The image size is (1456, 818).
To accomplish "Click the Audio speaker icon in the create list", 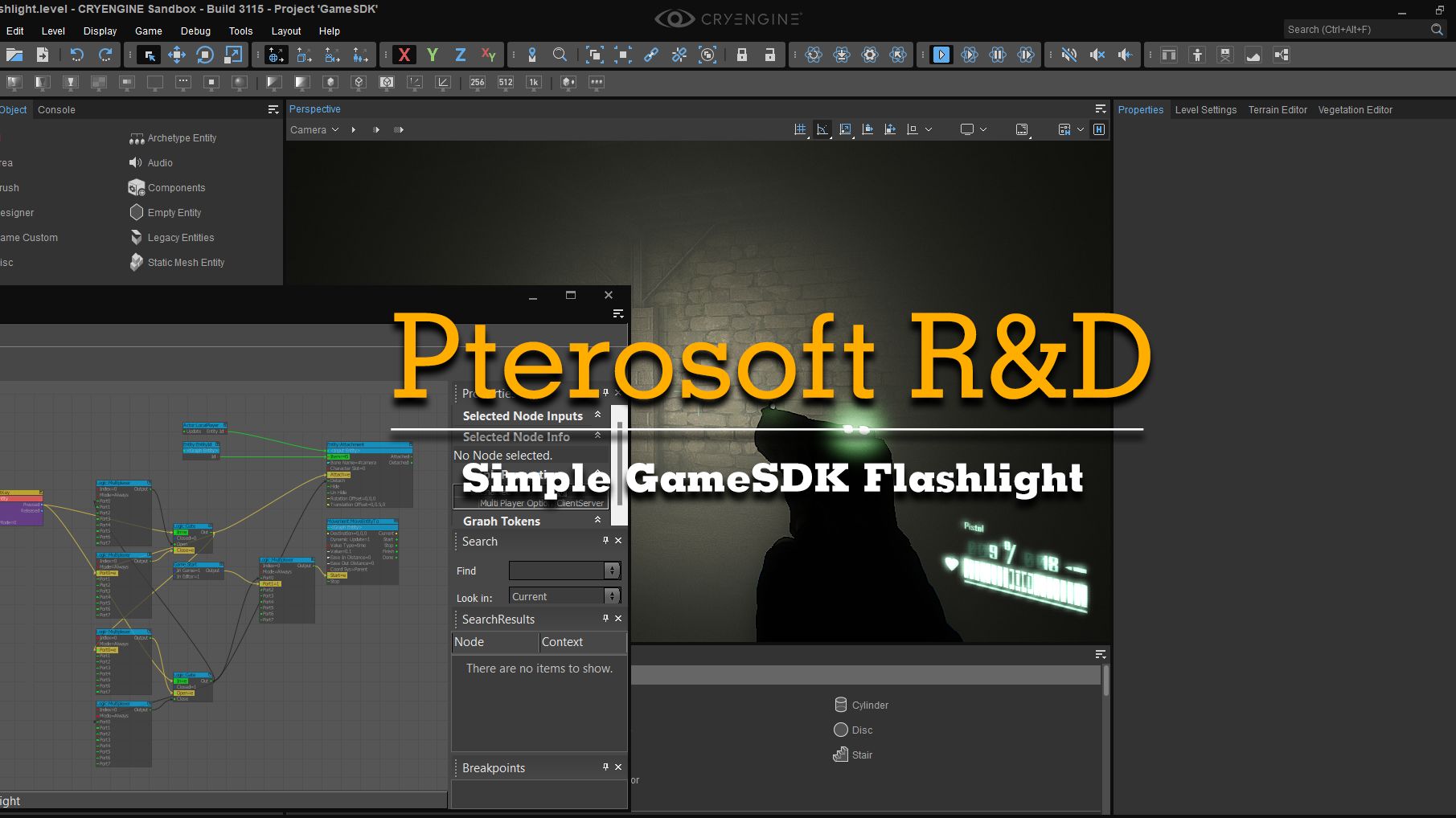I will (136, 162).
